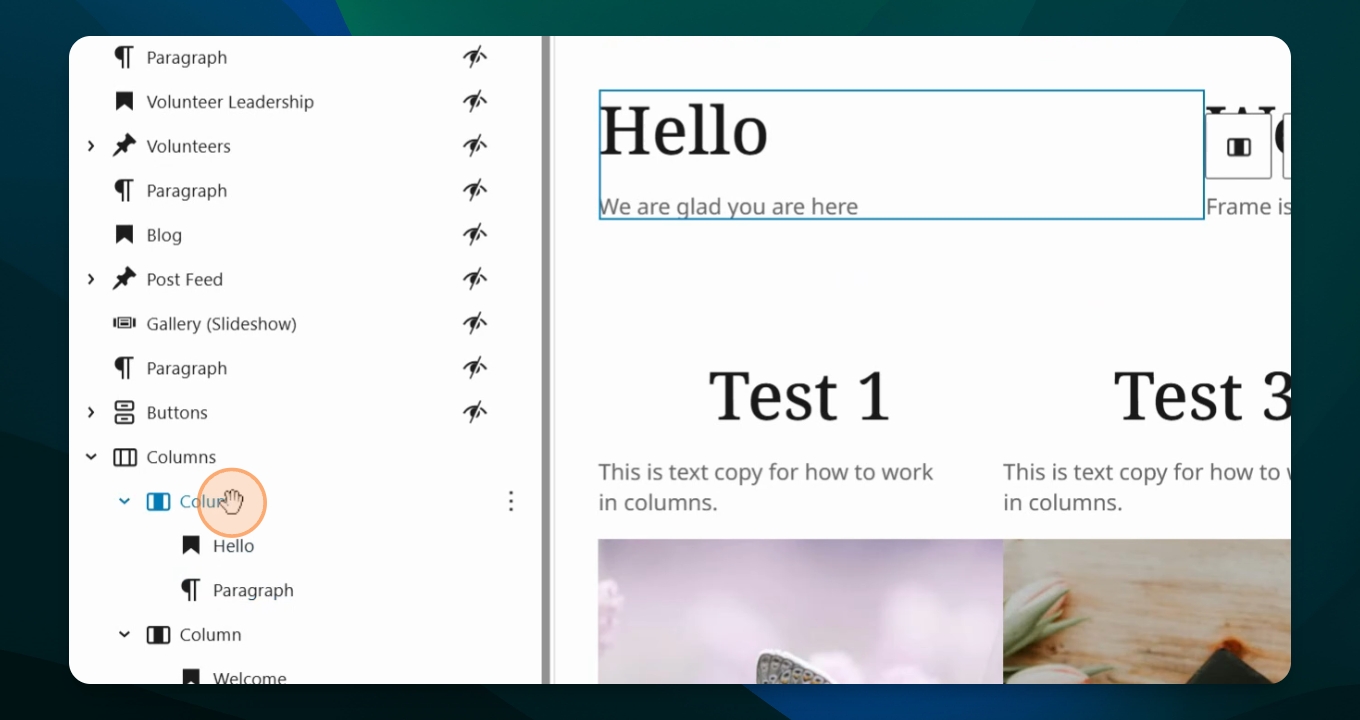Click the bookmark icon beside Volunteer Leadership
1360x720 pixels.
124,101
